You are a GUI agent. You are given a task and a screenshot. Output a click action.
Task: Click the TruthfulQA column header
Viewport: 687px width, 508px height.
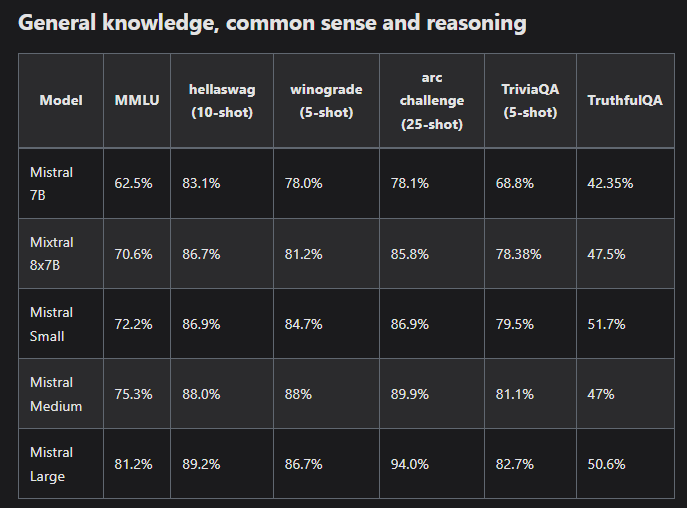625,101
